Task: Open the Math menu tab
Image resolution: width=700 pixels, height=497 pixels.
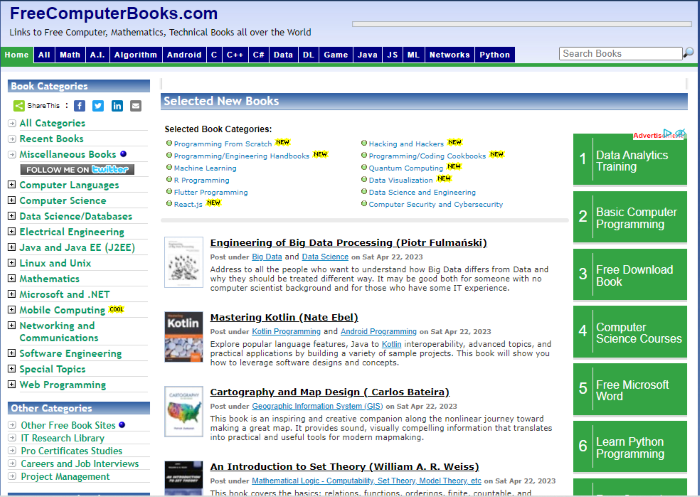Action: pos(70,55)
